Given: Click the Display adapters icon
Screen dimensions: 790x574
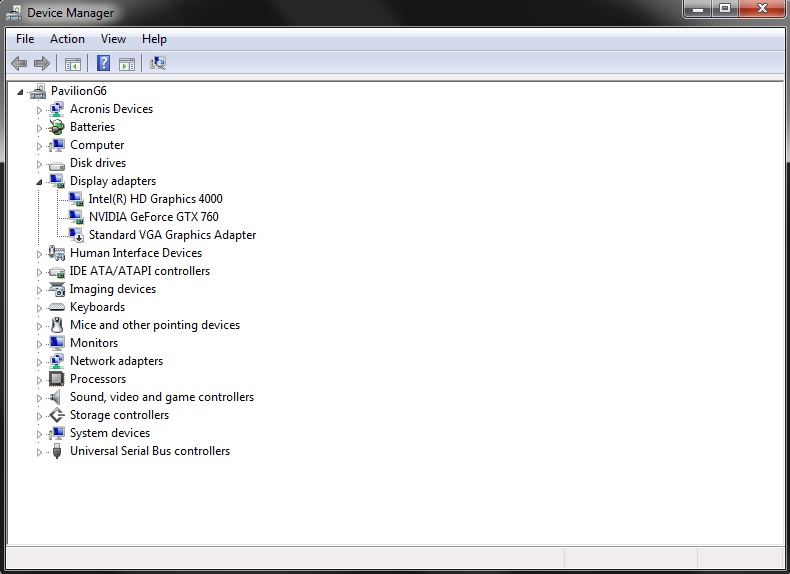Looking at the screenshot, I should pyautogui.click(x=56, y=181).
